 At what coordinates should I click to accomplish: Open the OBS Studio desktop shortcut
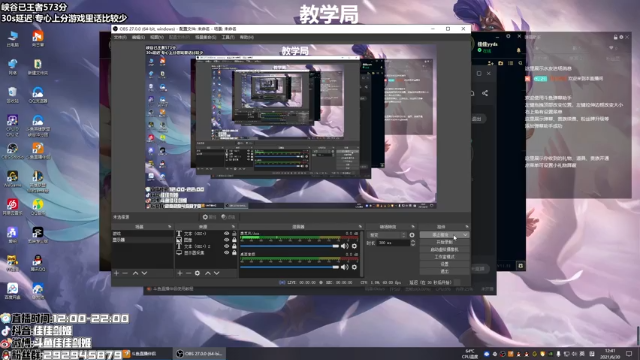(13, 151)
